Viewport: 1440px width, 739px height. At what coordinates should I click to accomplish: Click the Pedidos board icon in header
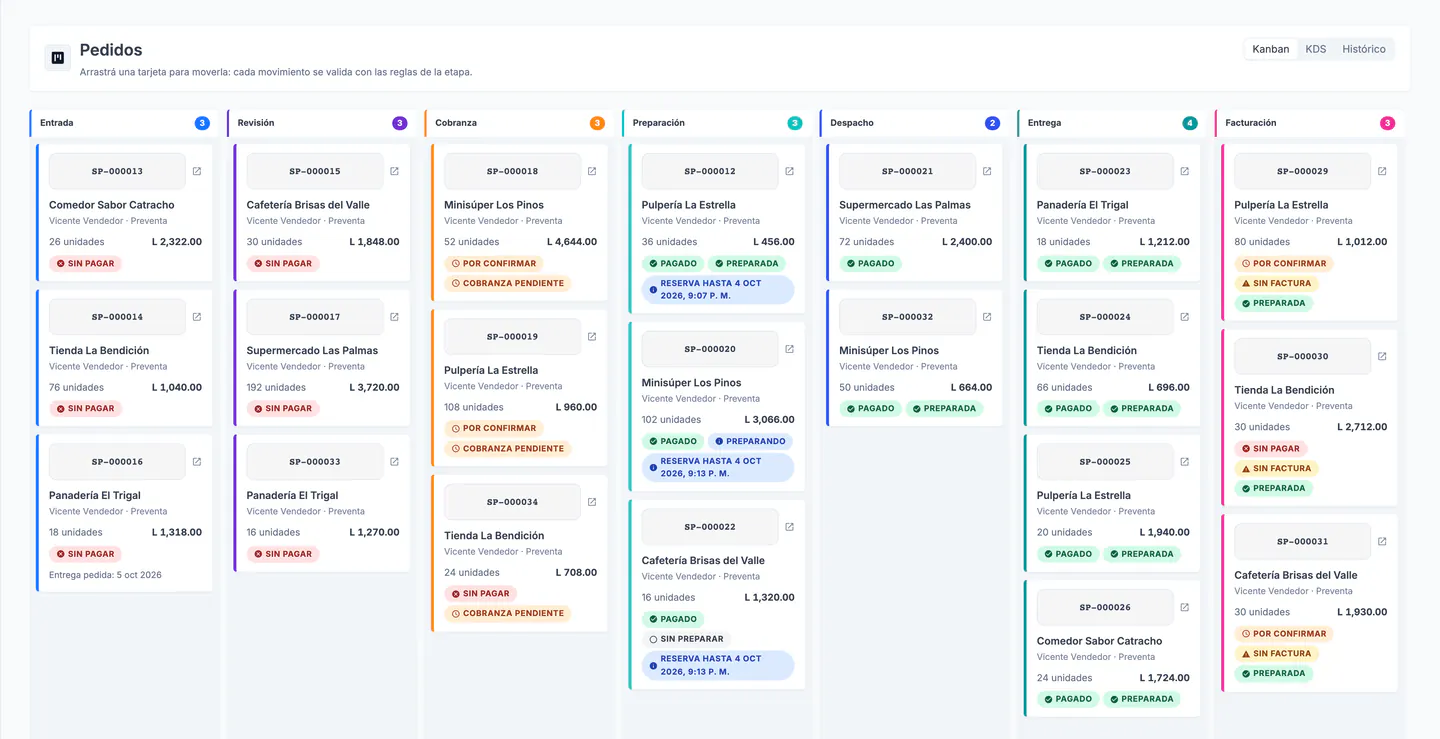(58, 58)
